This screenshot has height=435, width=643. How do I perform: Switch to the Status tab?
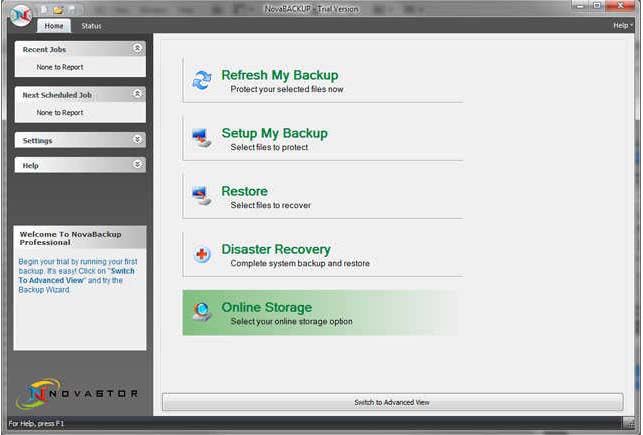[x=91, y=26]
